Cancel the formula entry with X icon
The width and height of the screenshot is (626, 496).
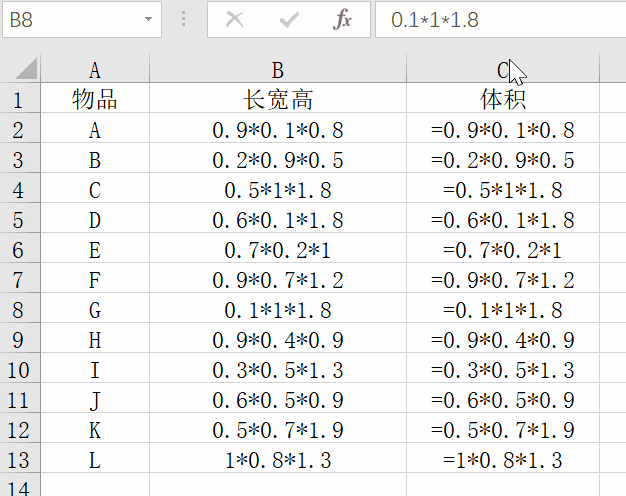pos(234,19)
